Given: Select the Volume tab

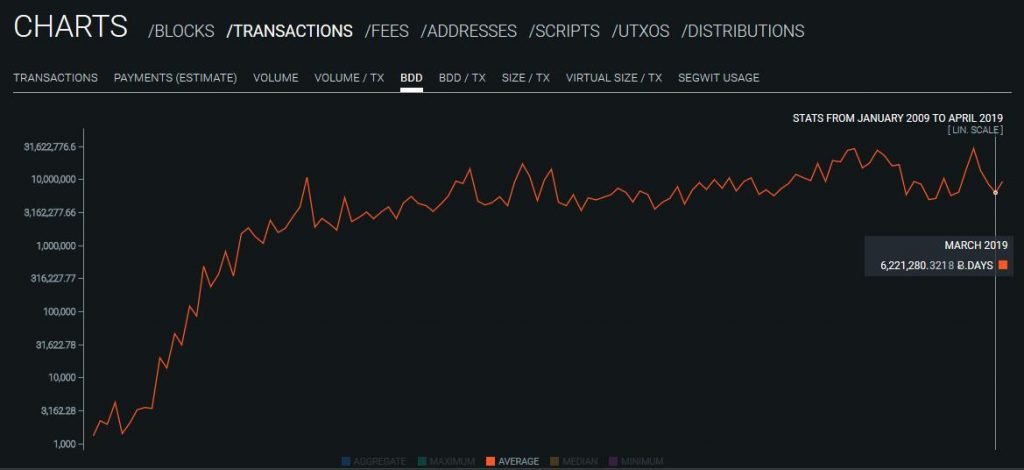Looking at the screenshot, I should [275, 78].
